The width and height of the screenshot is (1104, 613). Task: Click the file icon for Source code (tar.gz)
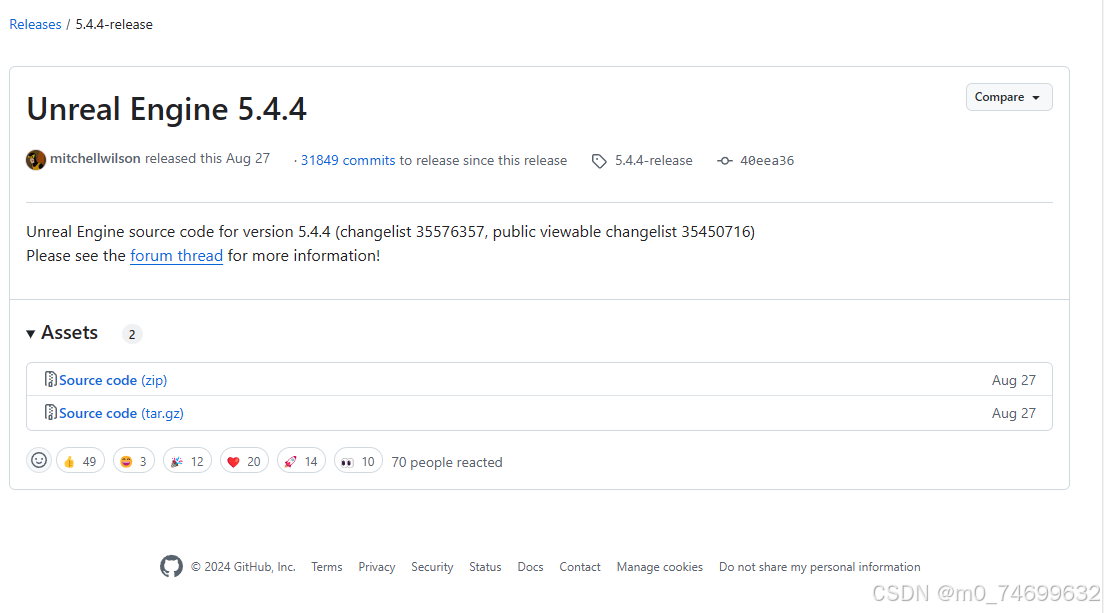(50, 412)
